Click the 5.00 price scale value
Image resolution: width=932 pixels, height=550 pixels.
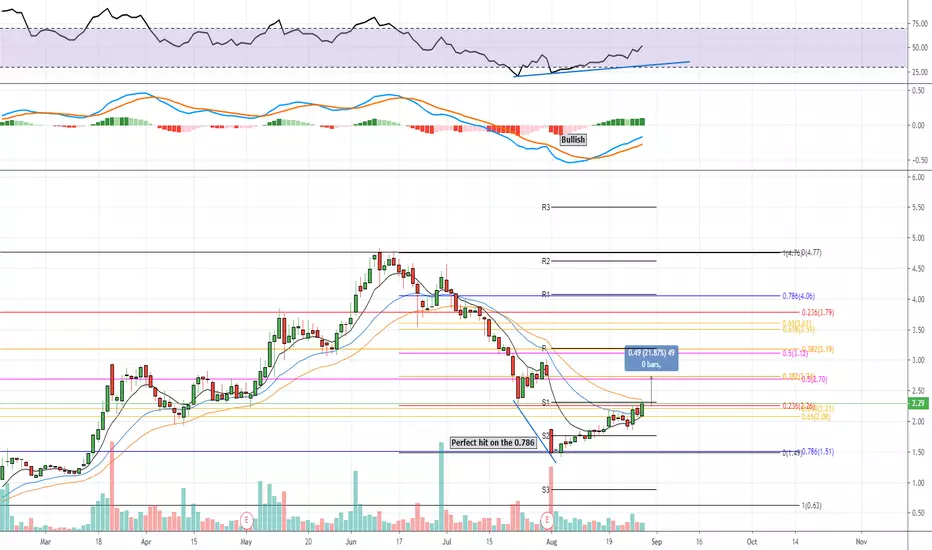920,238
